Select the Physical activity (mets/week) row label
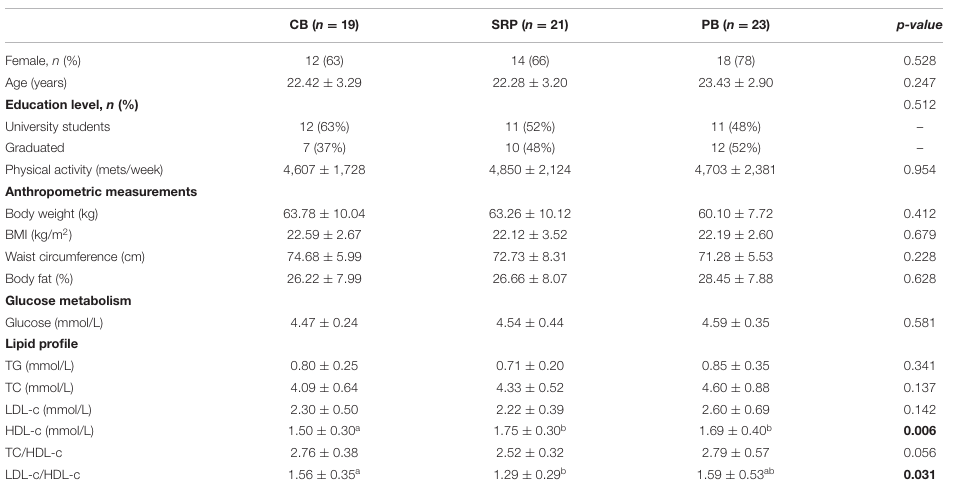Screen dimensions: 957x487 coord(84,170)
